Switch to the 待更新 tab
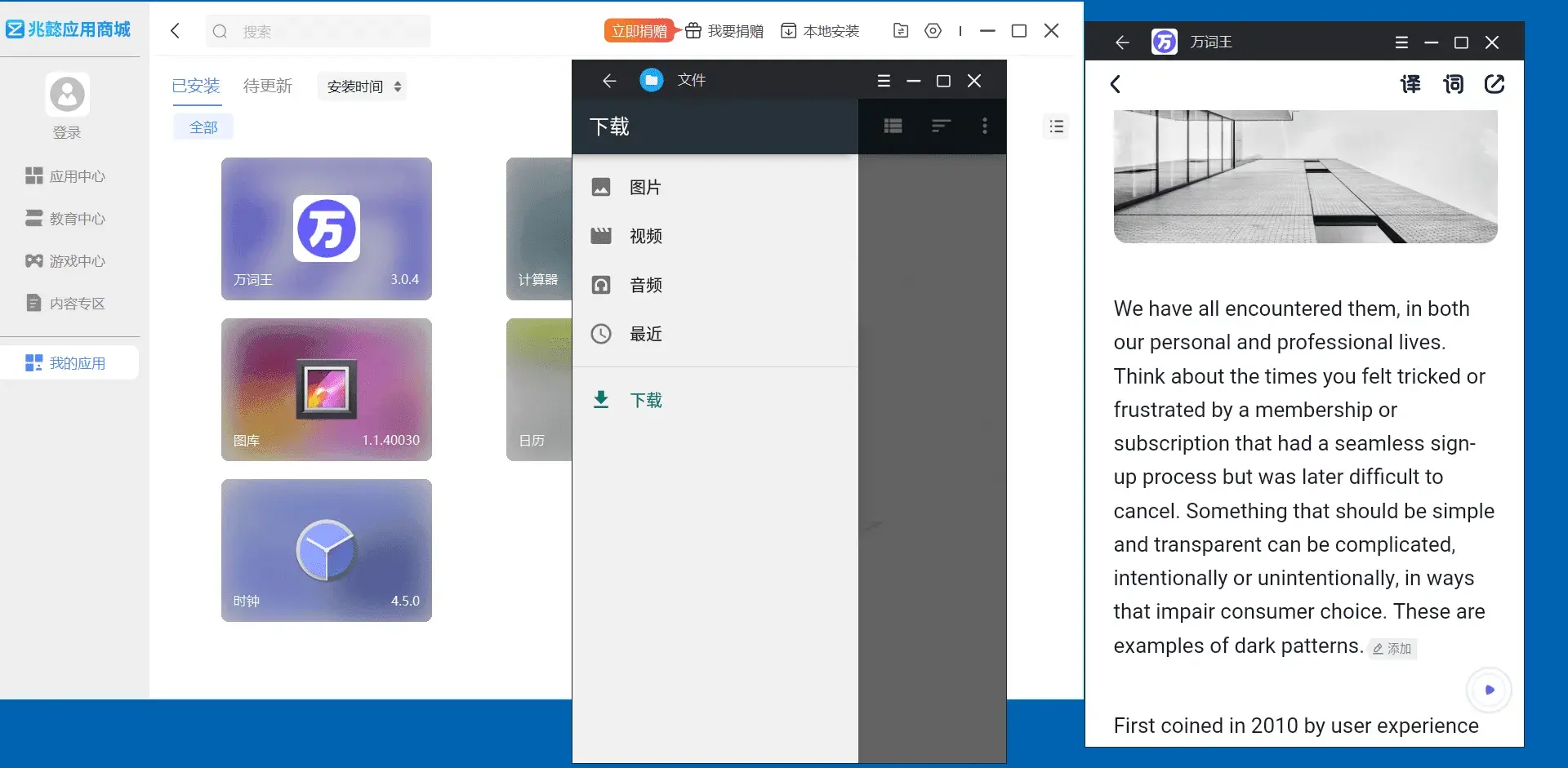 (x=268, y=86)
